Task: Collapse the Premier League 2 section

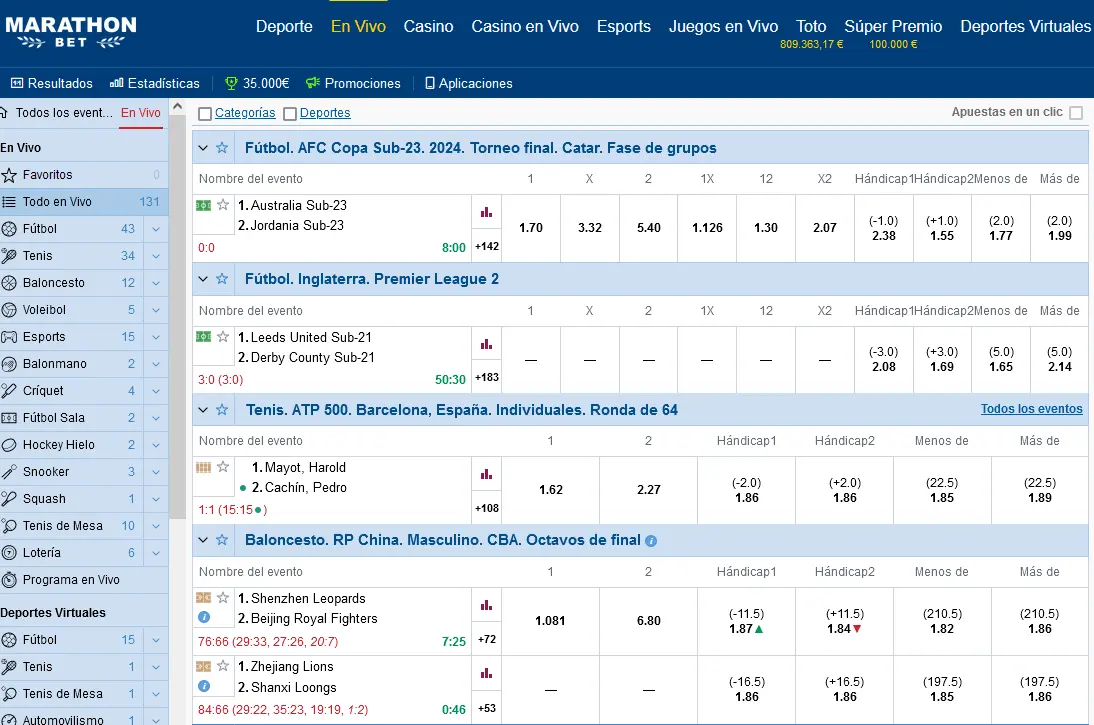Action: [203, 278]
